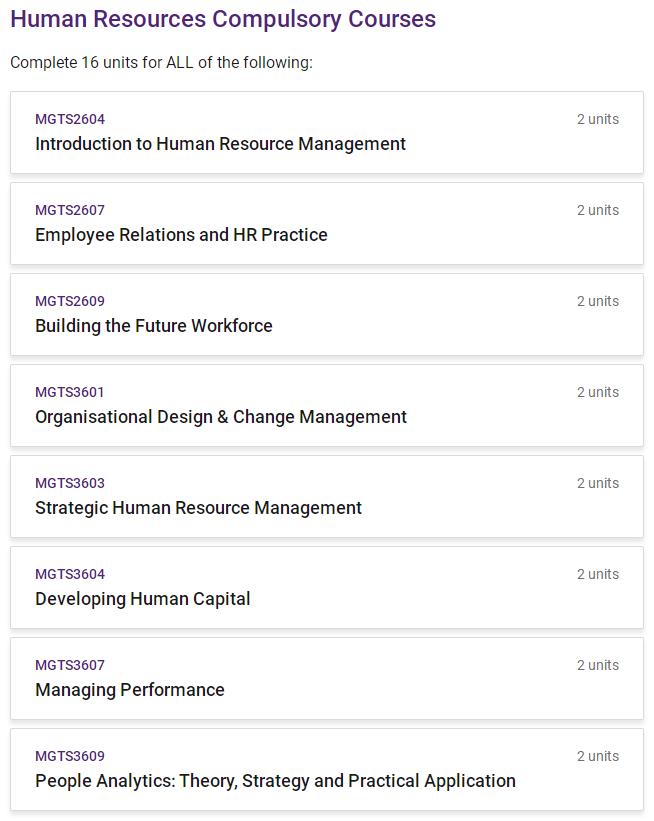Screen dimensions: 654x821
Task: Open the MGTS2607 course code link
Action: tap(70, 210)
